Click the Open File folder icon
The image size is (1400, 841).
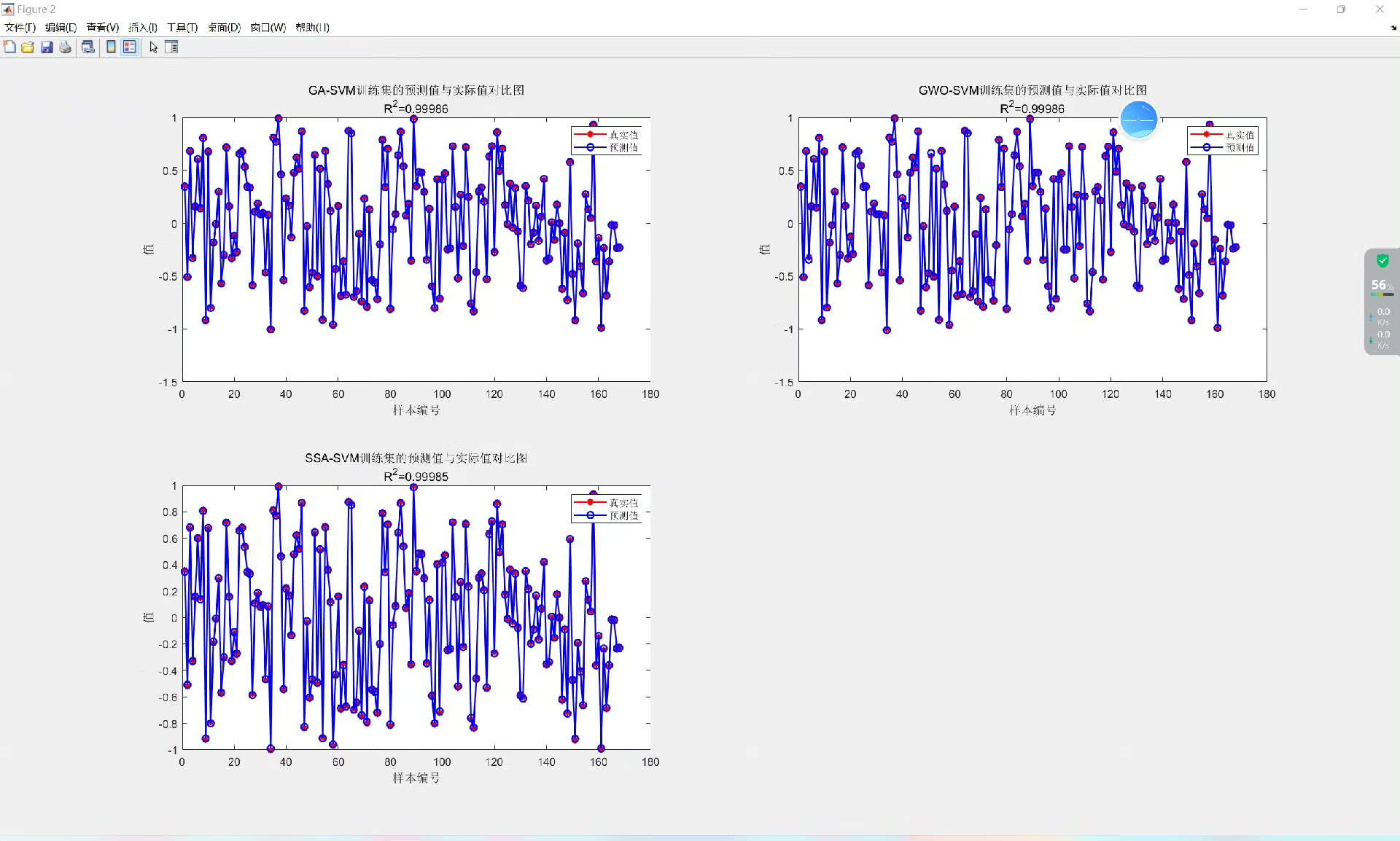point(28,47)
